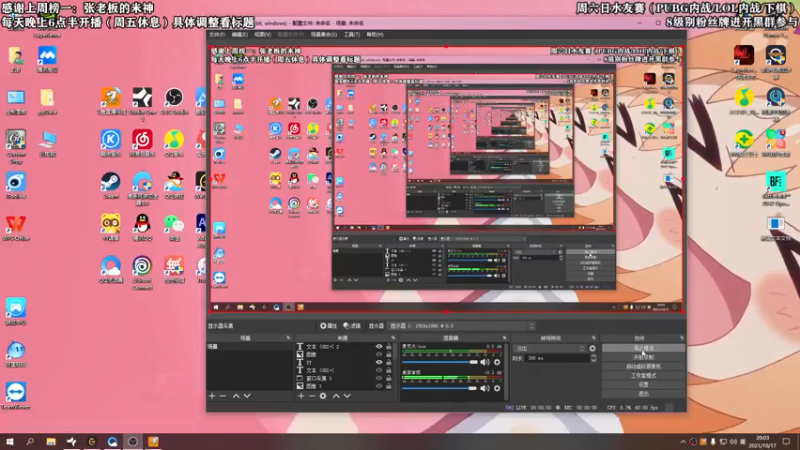This screenshot has height=450, width=800.
Task: Open 工具(T) menu
Action: point(352,35)
